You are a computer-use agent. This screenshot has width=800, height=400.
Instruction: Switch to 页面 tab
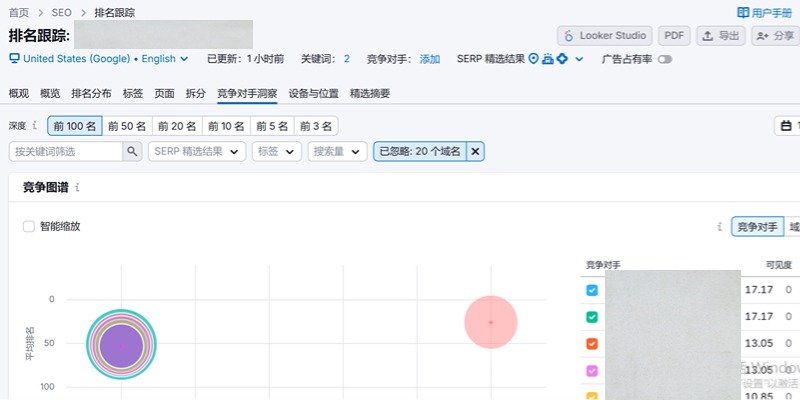164,93
